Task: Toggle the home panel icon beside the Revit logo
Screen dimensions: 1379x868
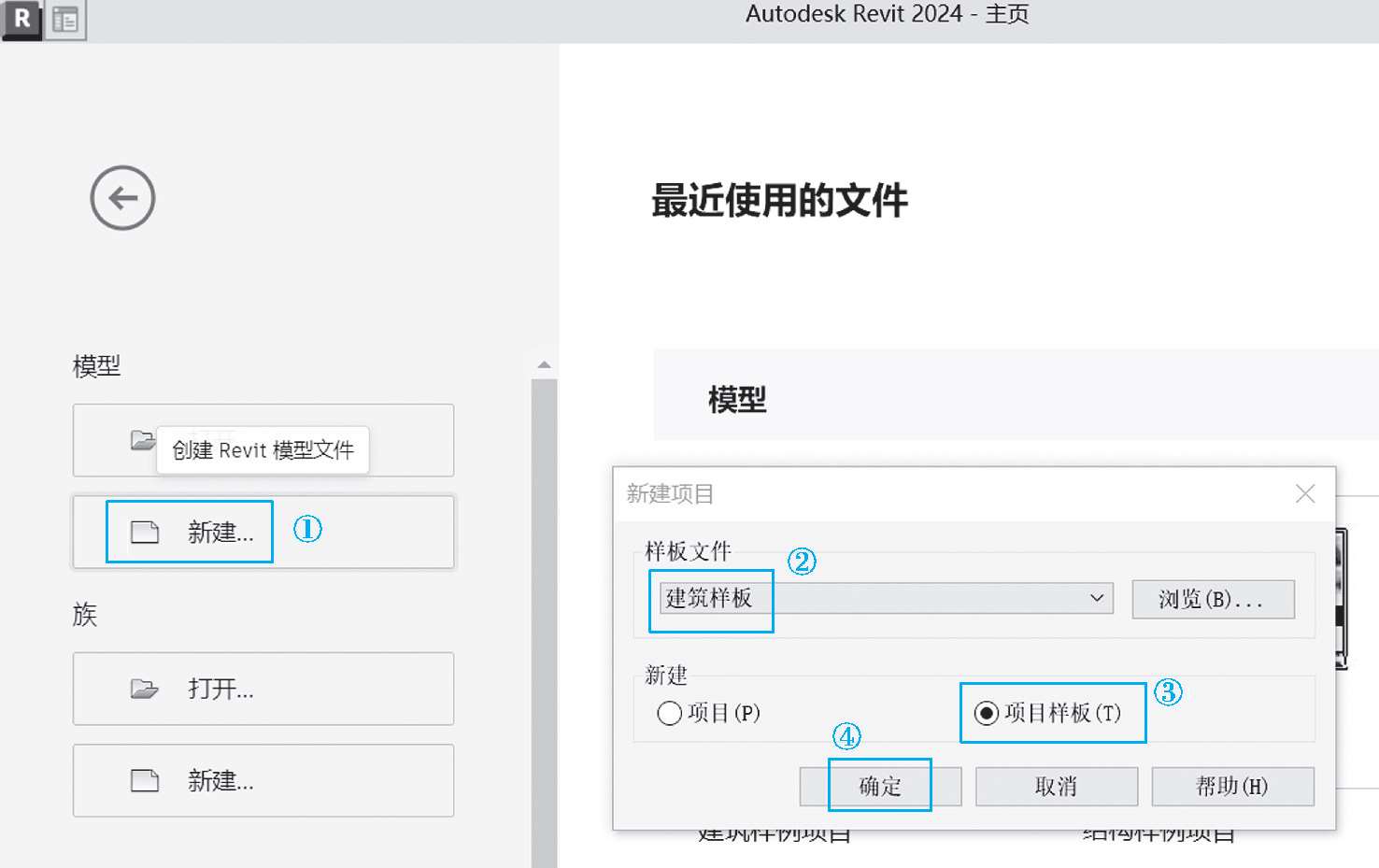Action: (65, 20)
